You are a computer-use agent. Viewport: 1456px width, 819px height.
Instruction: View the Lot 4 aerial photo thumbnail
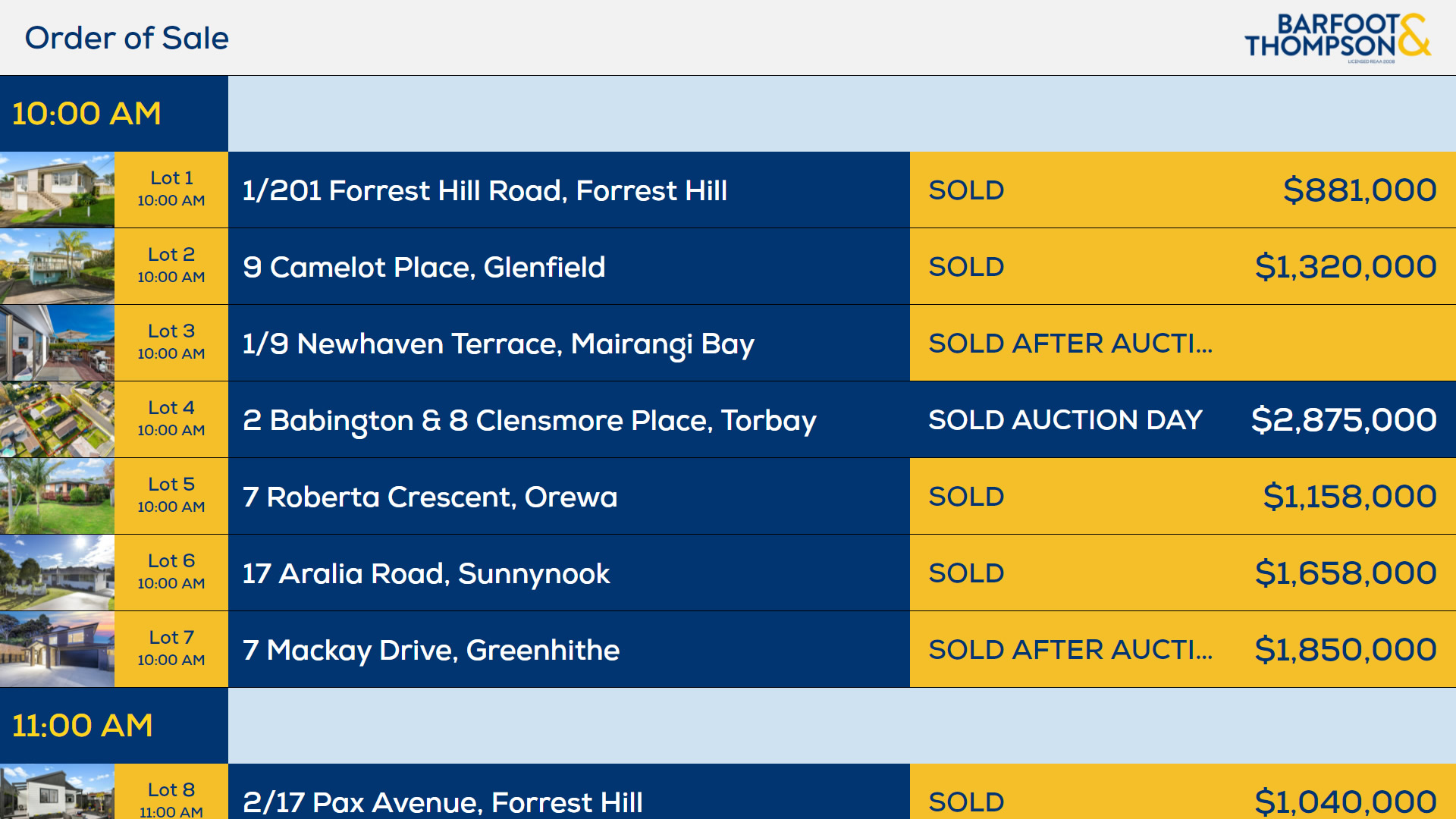pos(57,419)
